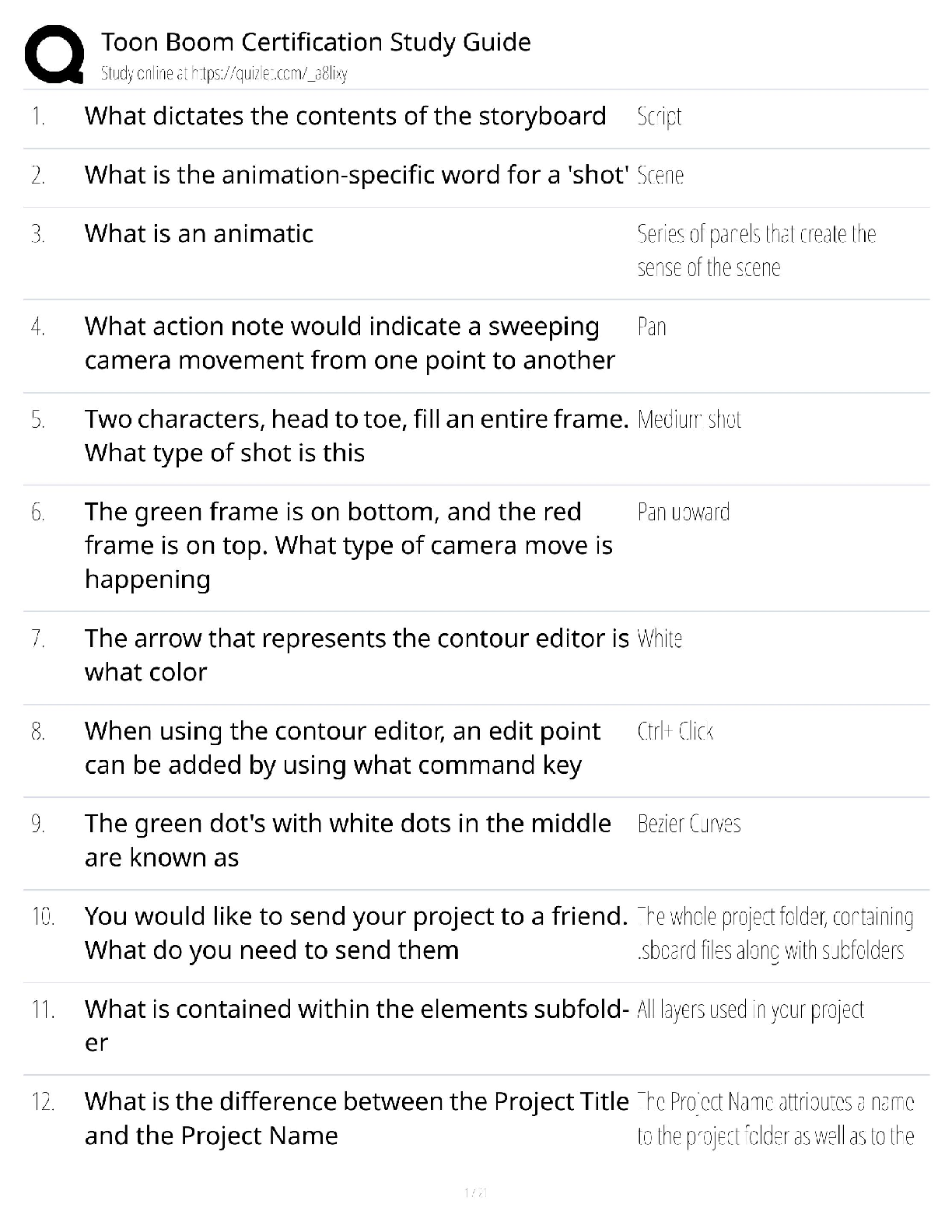
Task: Click the Quizlet Q logo icon
Action: (x=54, y=54)
